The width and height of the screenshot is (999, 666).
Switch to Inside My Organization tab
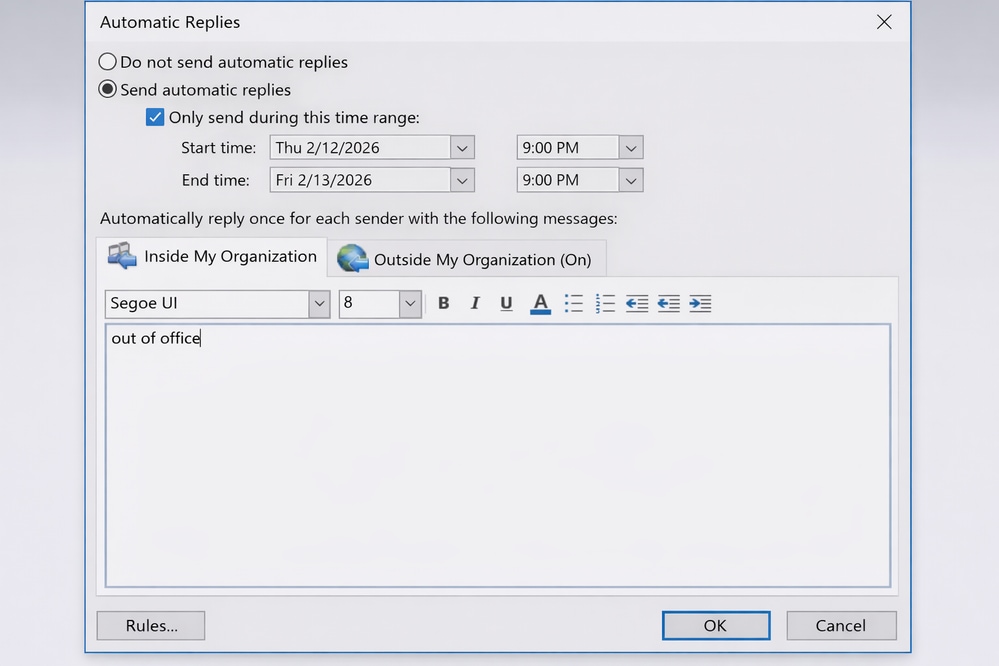point(212,256)
